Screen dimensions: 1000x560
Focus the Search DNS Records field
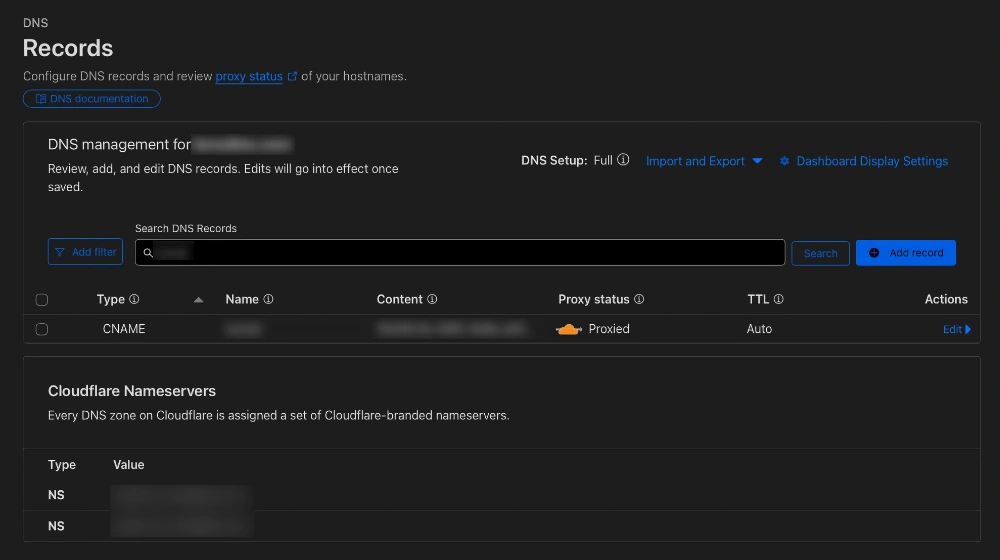pyautogui.click(x=460, y=253)
